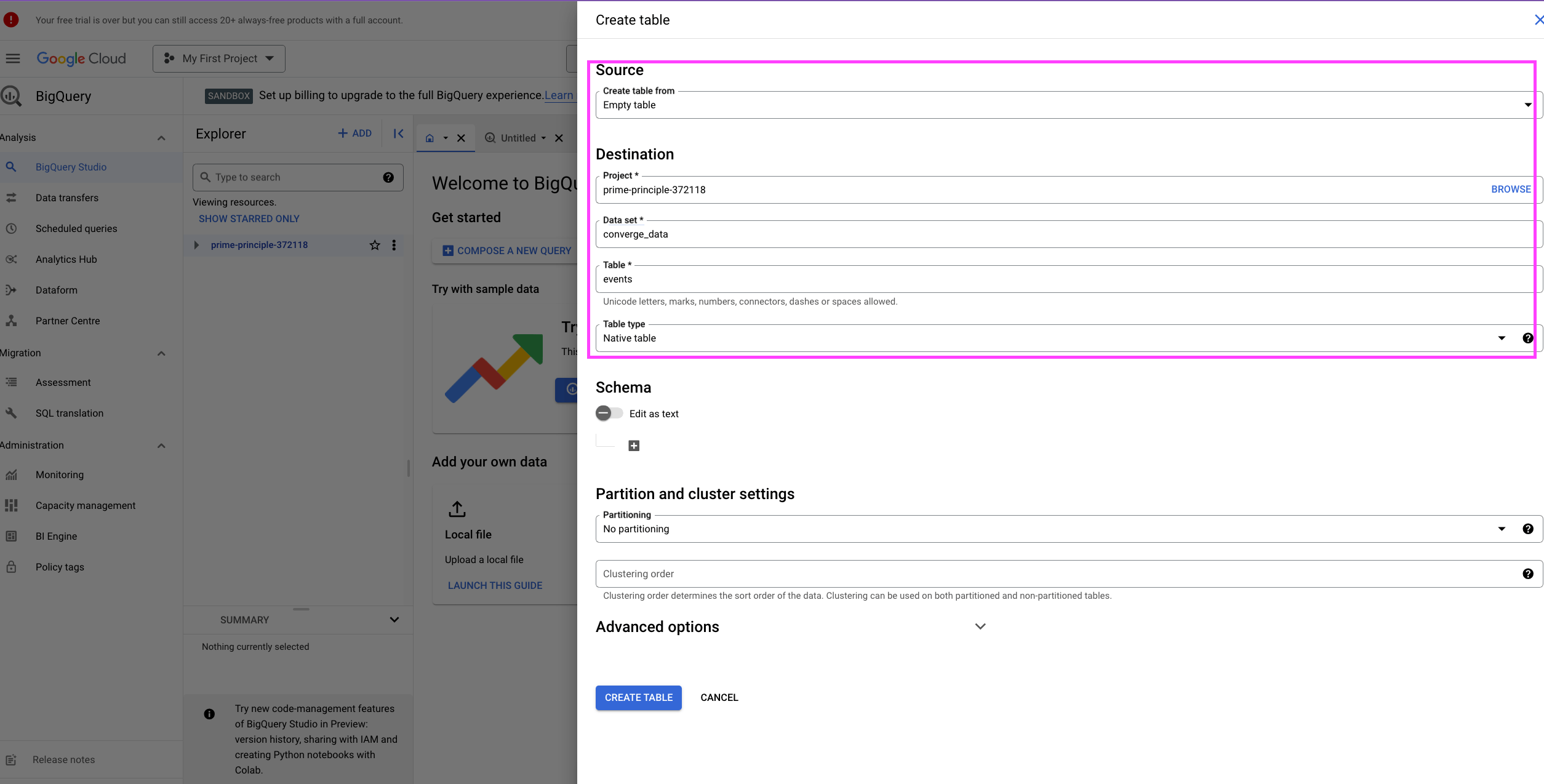
Task: Close the home tab
Action: 461,138
